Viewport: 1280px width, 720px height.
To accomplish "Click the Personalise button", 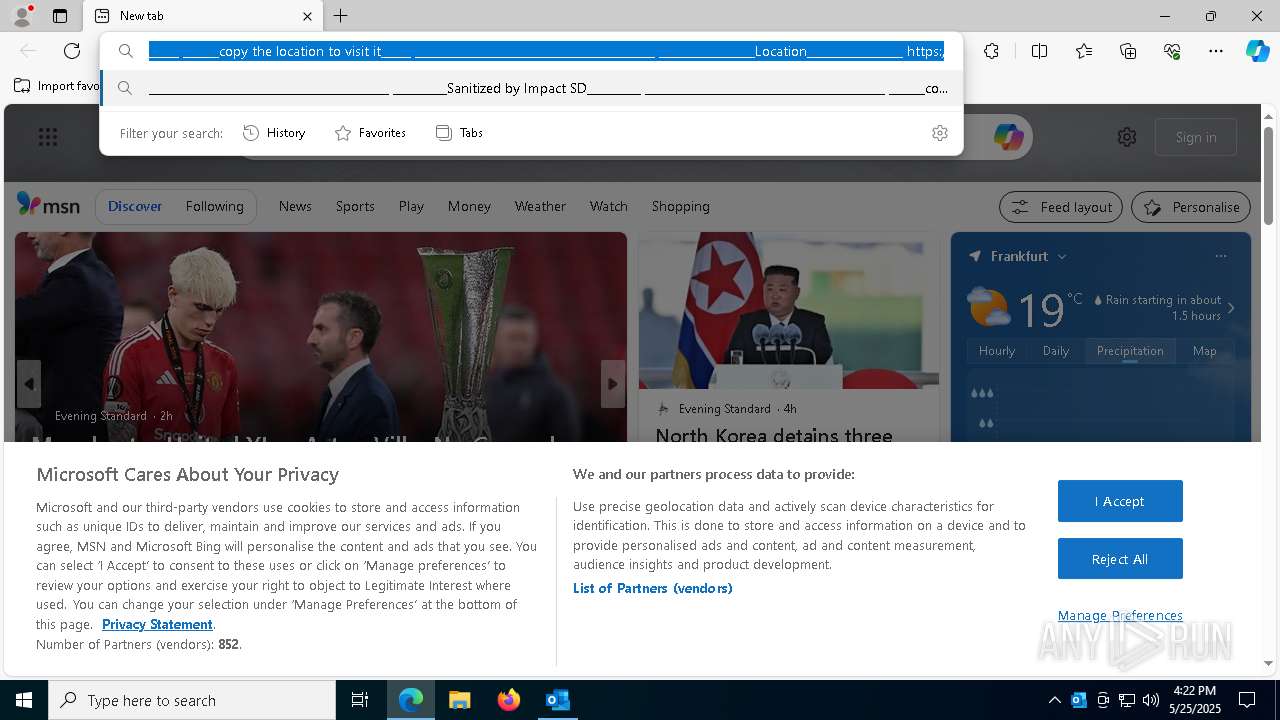I will [x=1191, y=207].
